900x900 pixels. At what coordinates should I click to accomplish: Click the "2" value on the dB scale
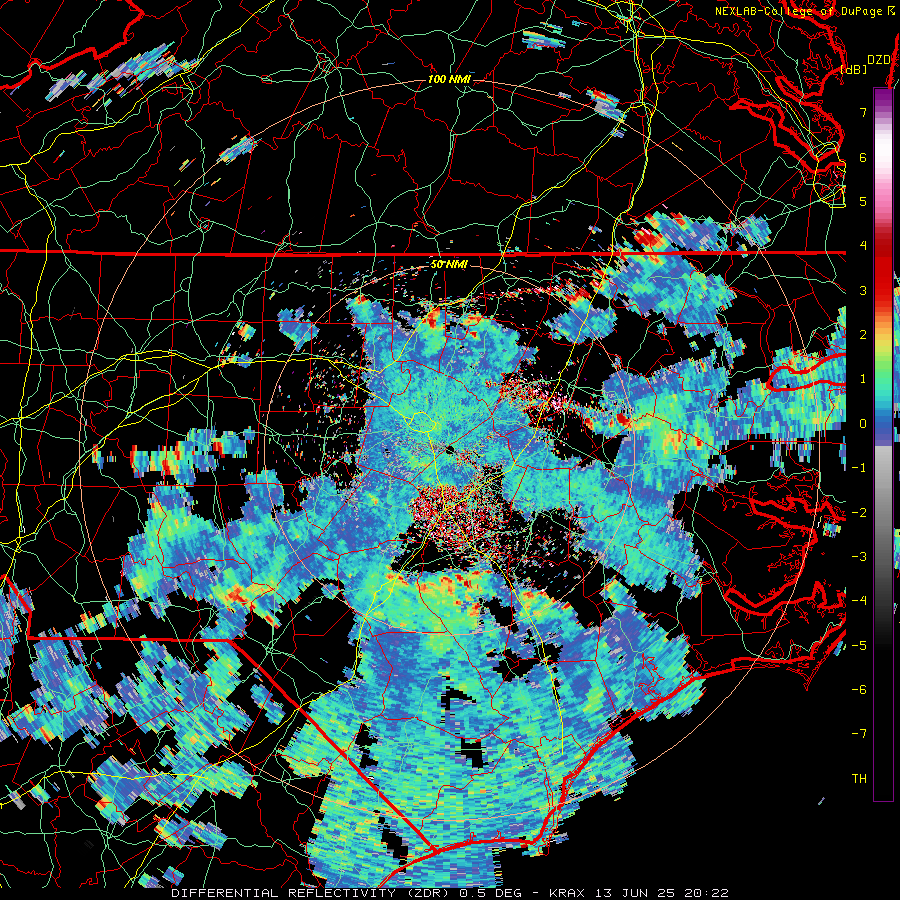coord(863,335)
